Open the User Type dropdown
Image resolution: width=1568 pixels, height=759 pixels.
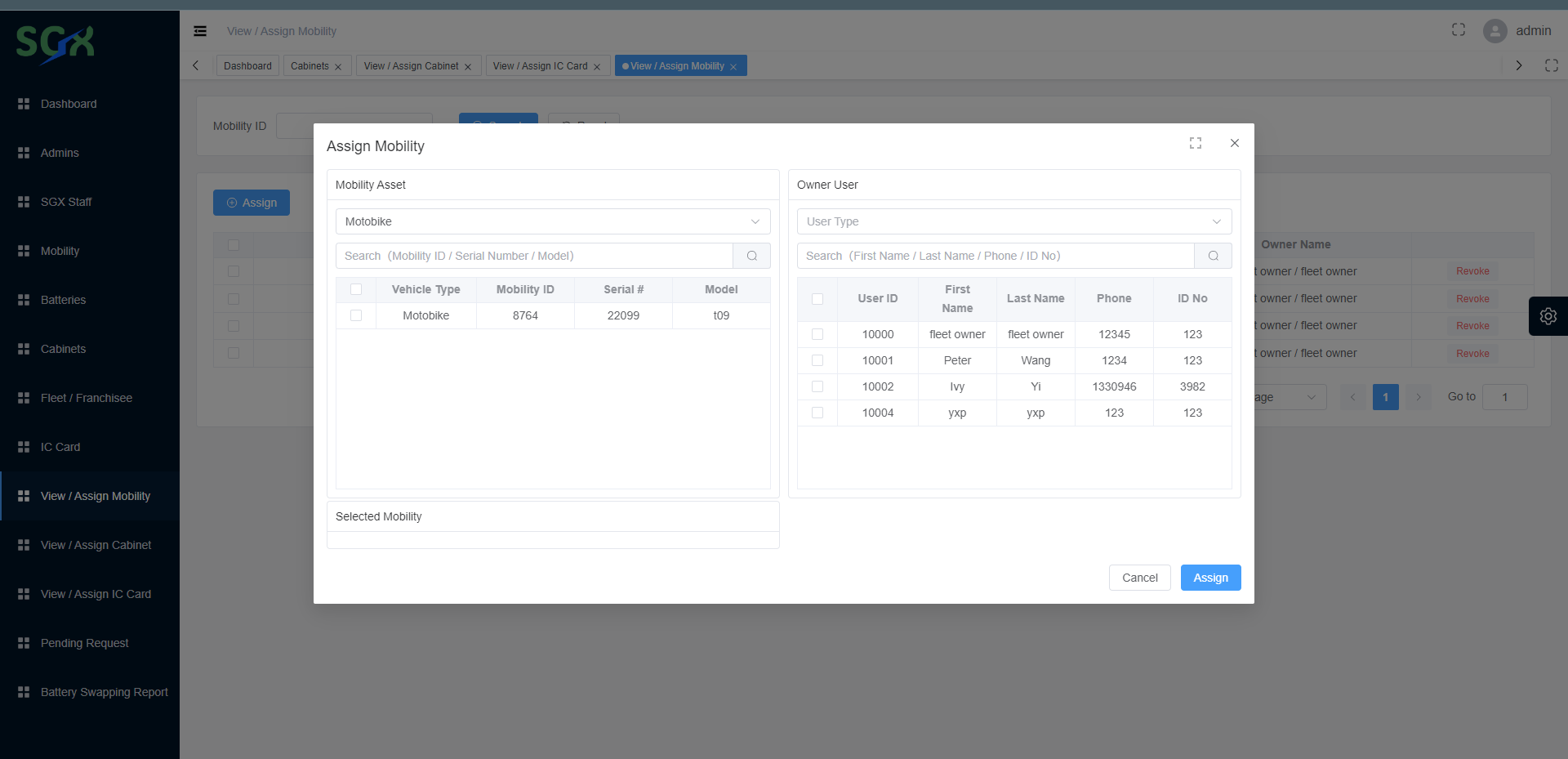click(1014, 221)
